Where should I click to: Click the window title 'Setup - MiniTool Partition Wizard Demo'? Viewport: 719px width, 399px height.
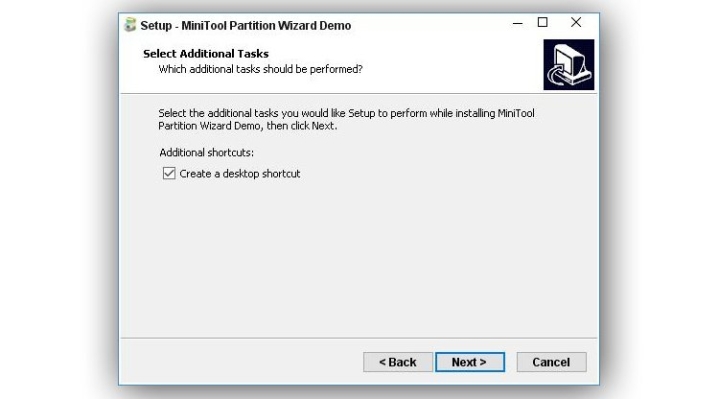(246, 26)
